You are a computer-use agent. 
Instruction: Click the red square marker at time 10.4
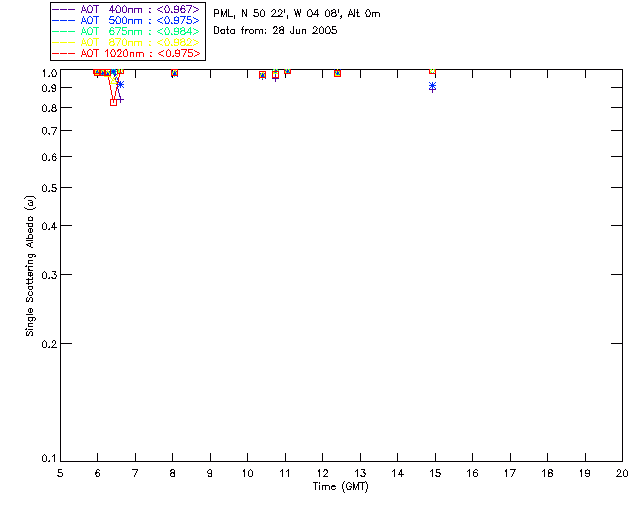click(x=262, y=75)
